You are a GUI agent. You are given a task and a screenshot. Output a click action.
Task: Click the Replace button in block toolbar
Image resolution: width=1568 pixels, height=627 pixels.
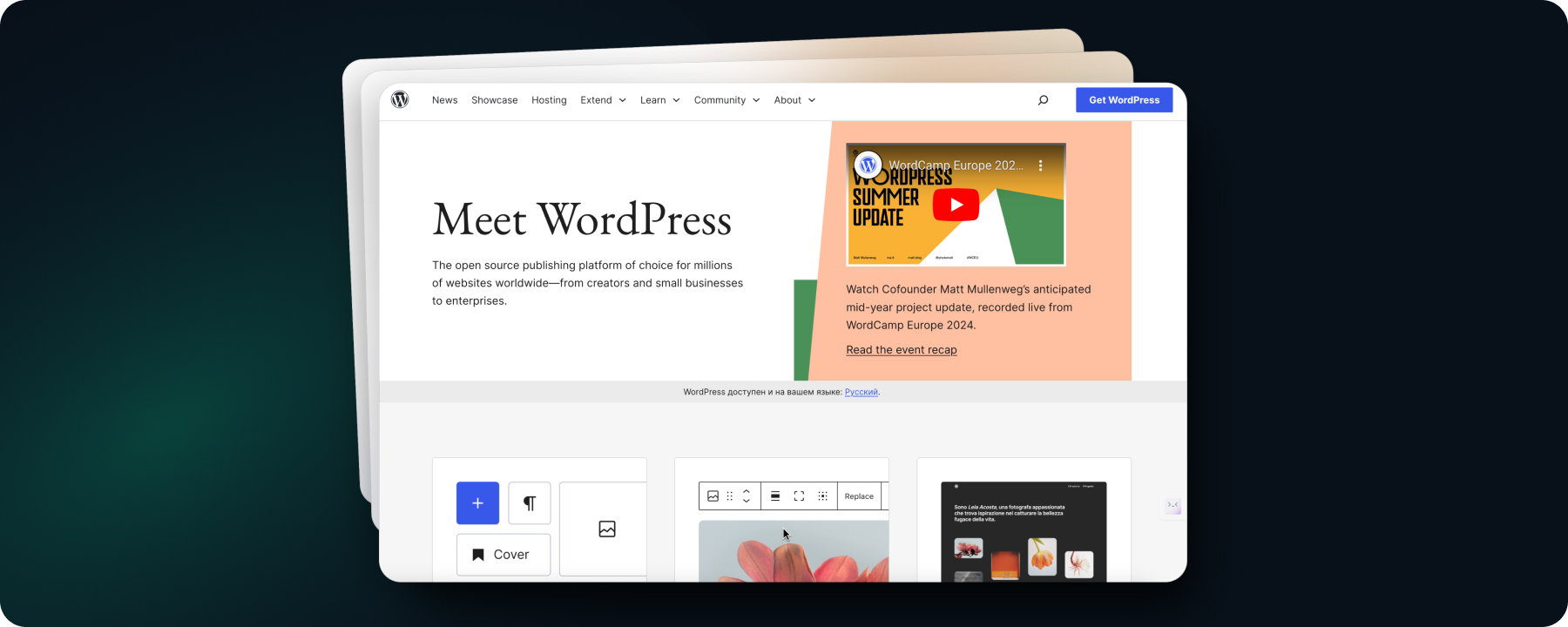coord(859,496)
